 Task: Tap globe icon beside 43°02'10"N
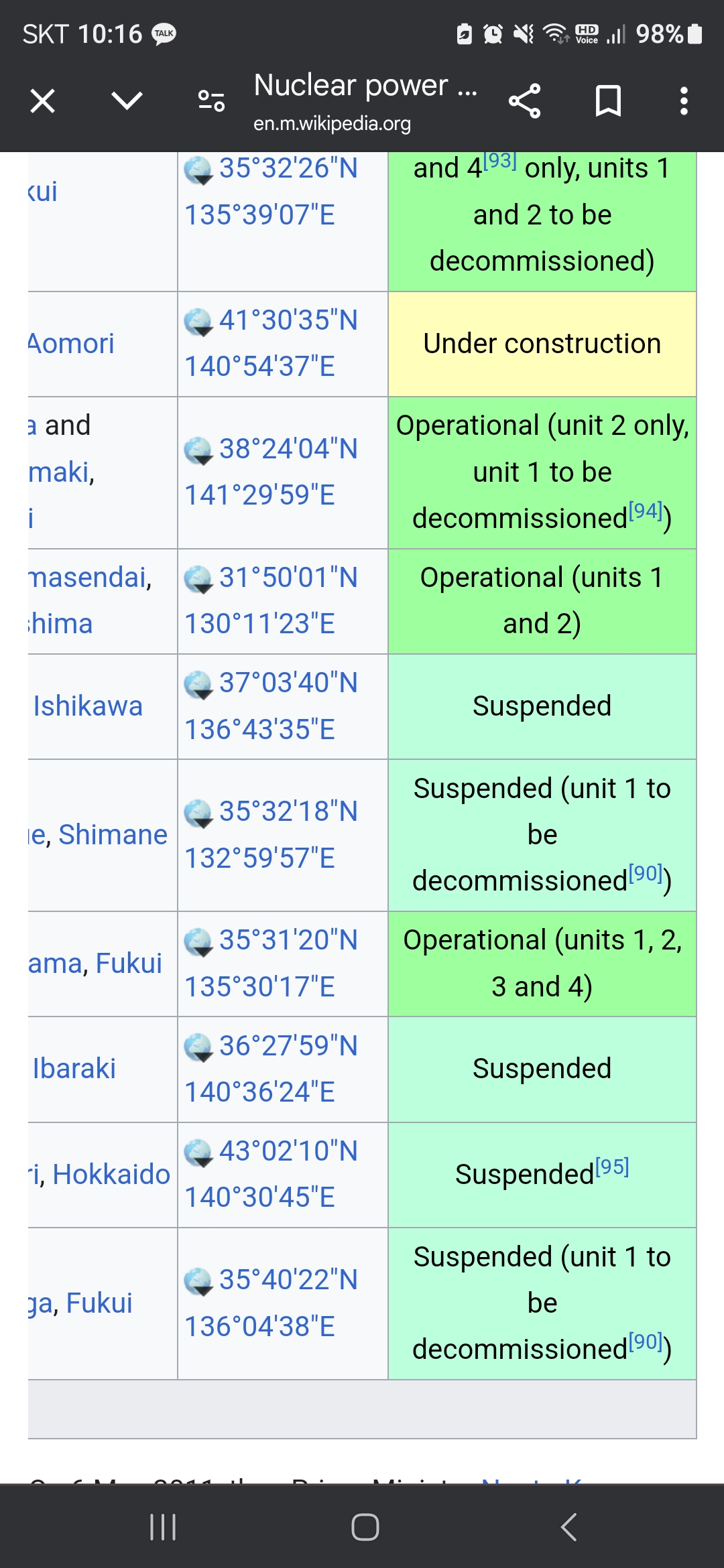click(198, 1153)
